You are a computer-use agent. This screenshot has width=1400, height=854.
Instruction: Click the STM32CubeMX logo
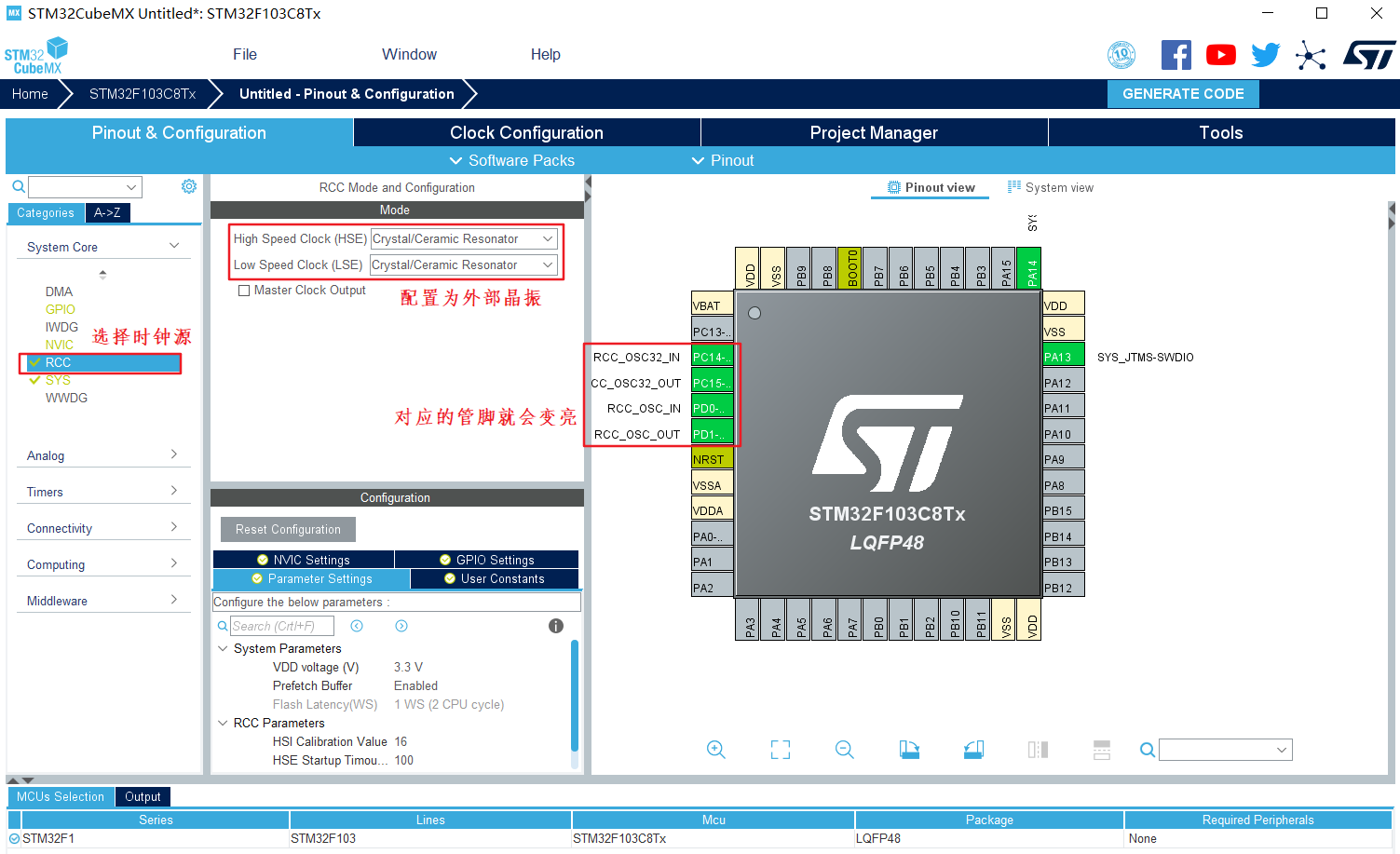point(36,55)
